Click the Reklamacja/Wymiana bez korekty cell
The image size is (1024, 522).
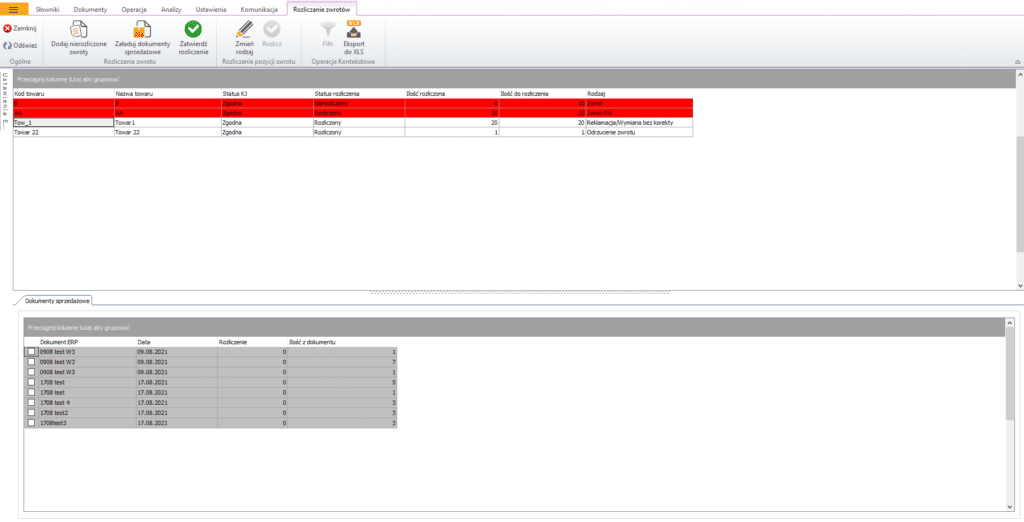(x=639, y=122)
